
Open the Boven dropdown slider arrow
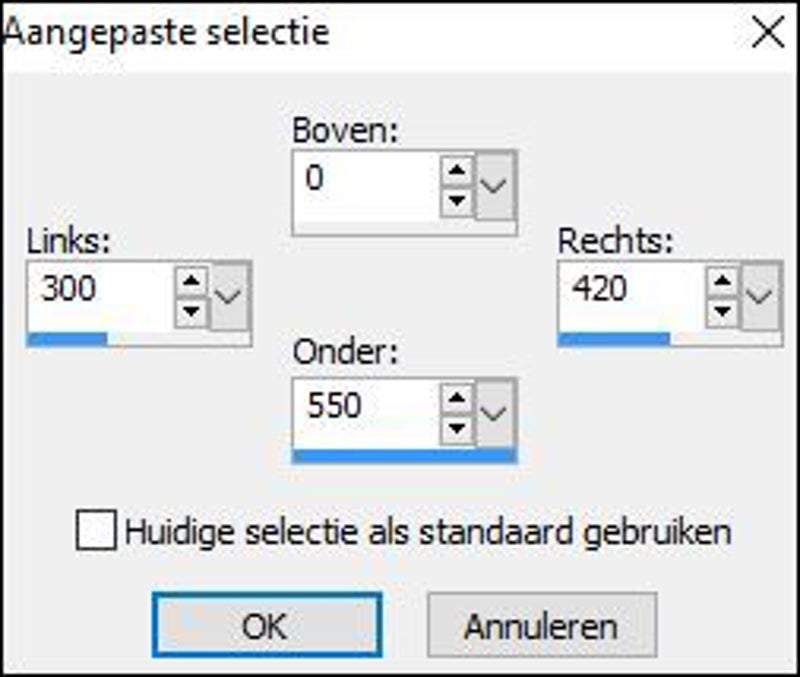pos(495,185)
